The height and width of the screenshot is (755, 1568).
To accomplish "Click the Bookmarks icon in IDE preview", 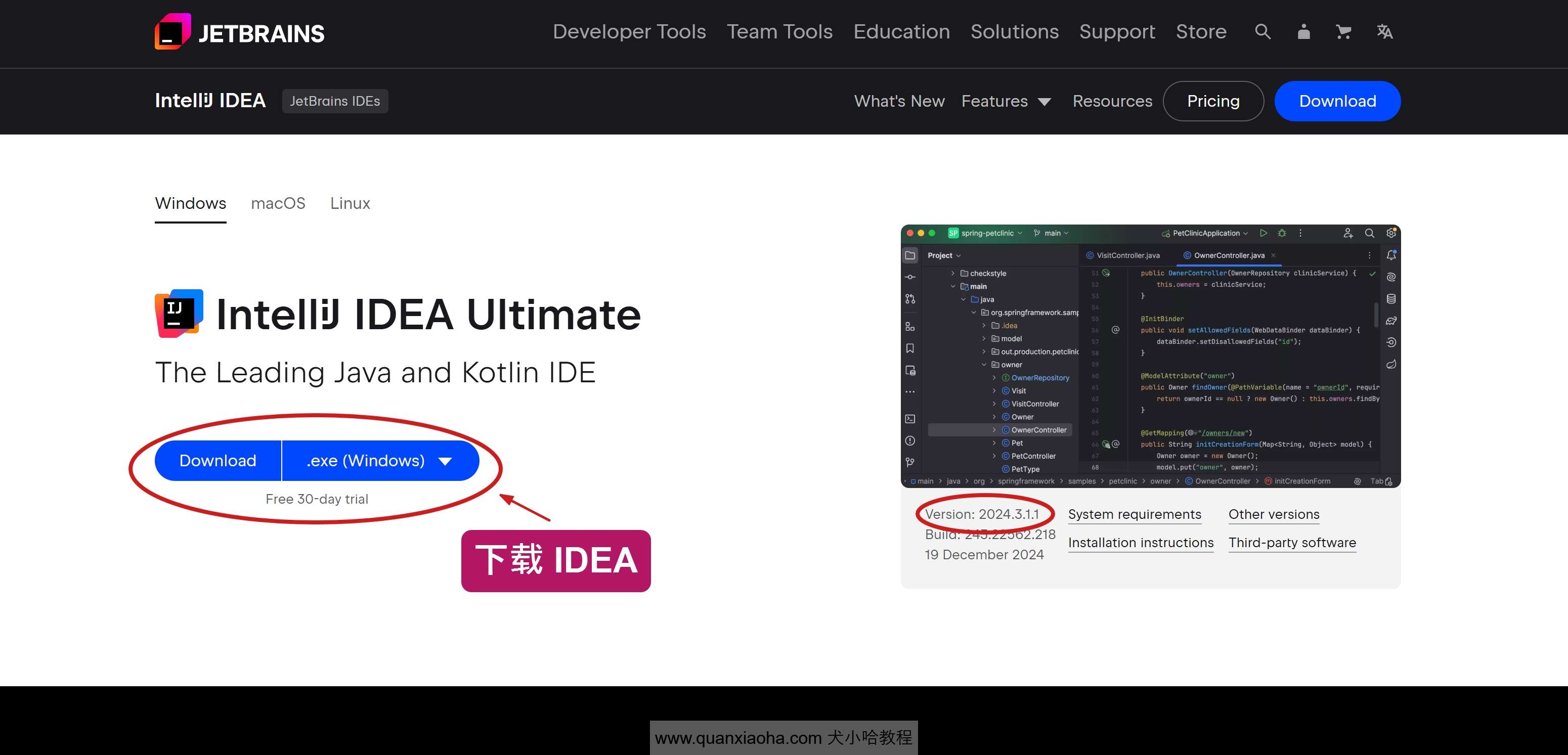I will pyautogui.click(x=910, y=348).
